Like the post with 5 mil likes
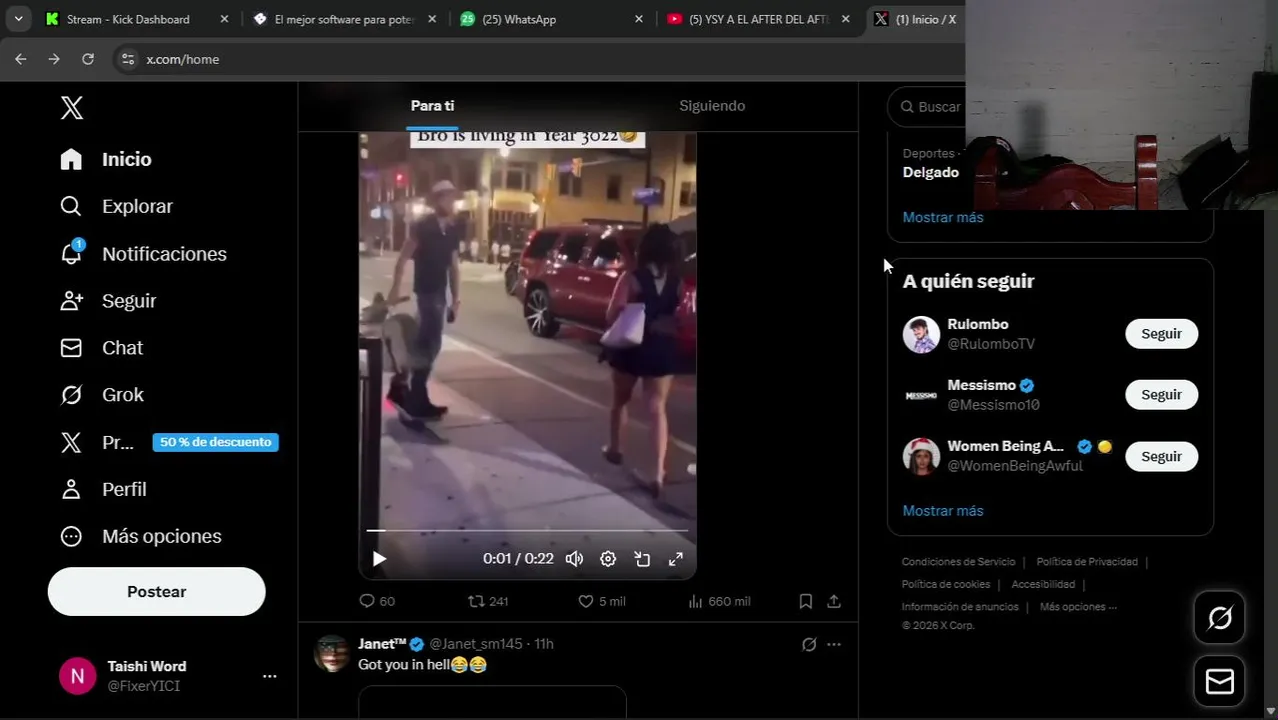 (x=601, y=601)
